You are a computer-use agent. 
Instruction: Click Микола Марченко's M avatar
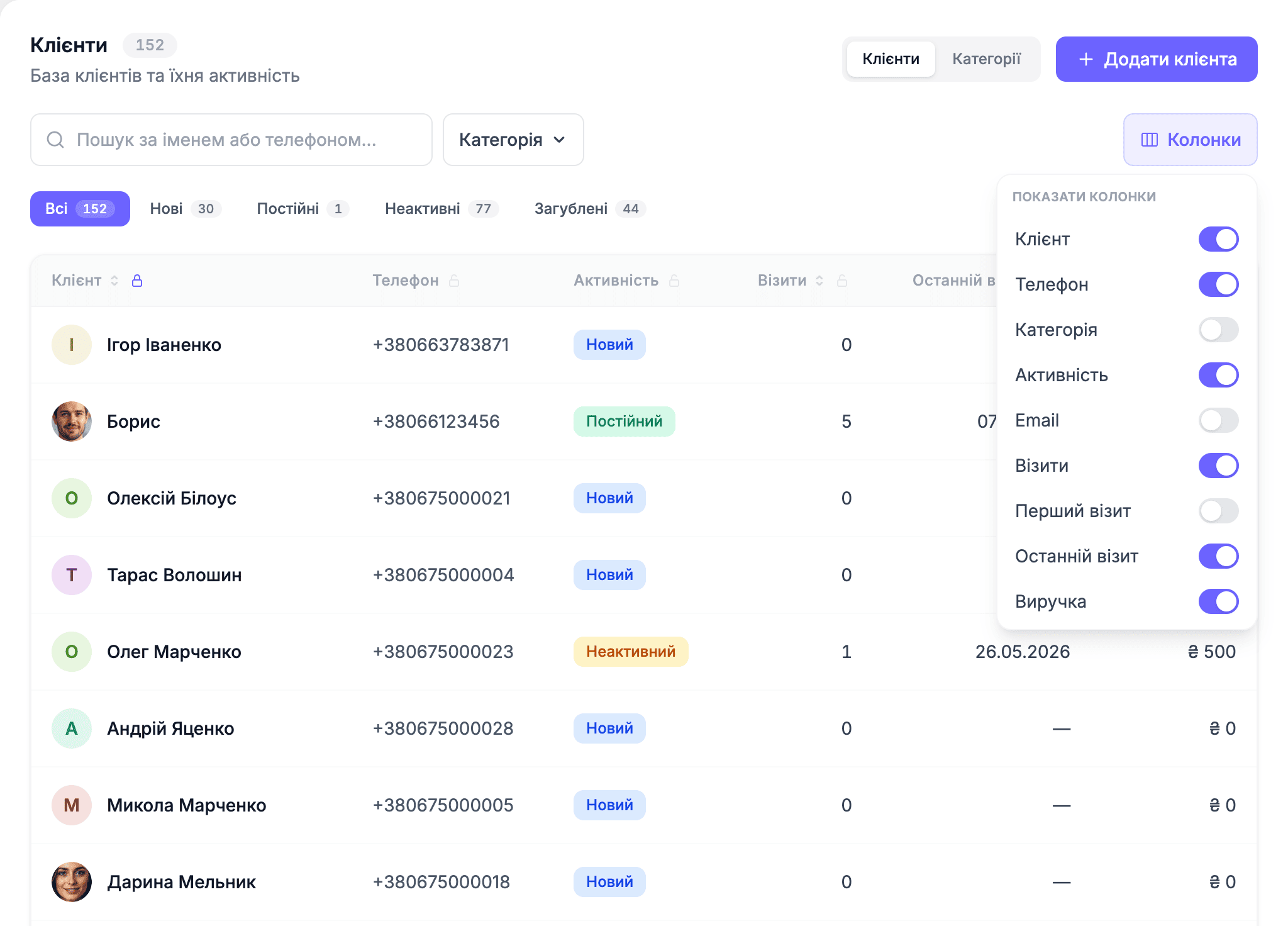pos(72,805)
